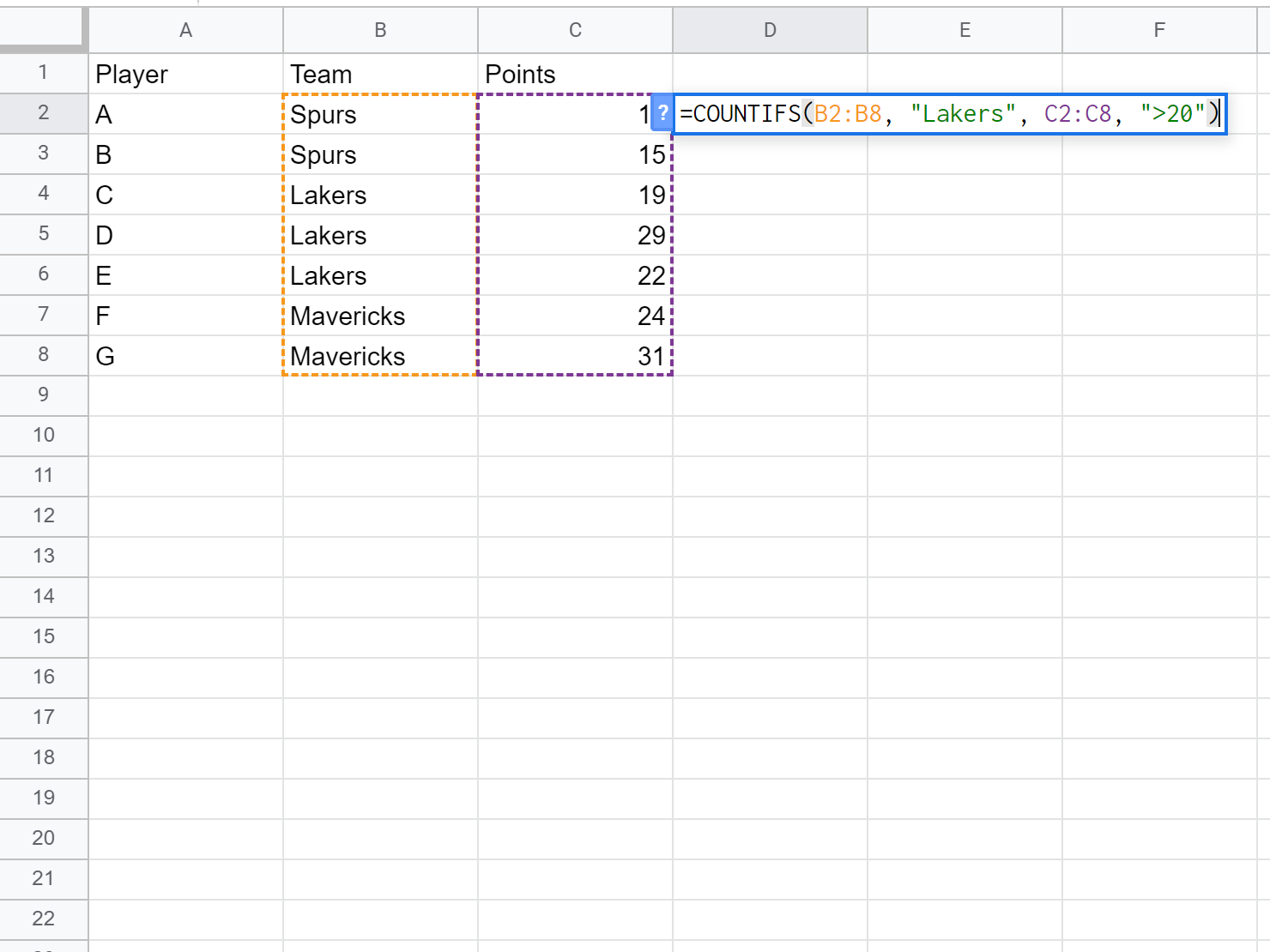
Task: Select the cell containing Mavericks in row 7
Action: click(x=380, y=315)
